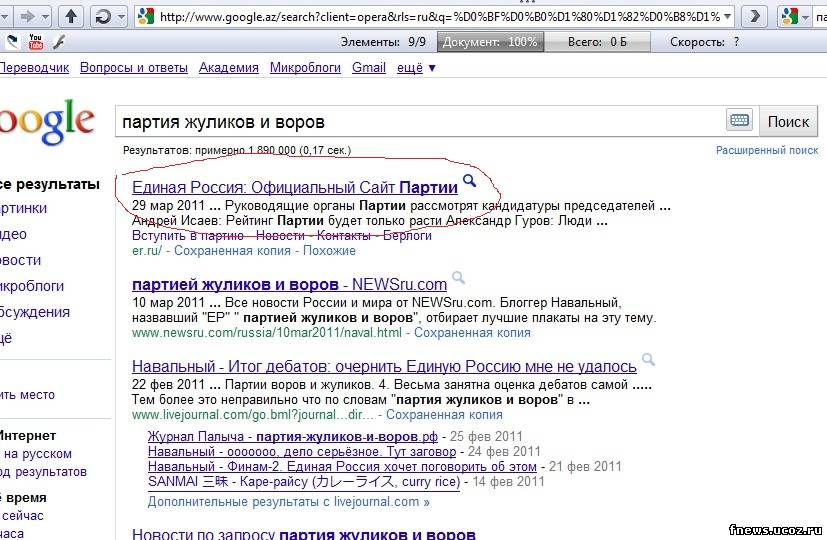This screenshot has height=540, width=827.
Task: Click the Google favicon in address bar
Action: (x=146, y=17)
